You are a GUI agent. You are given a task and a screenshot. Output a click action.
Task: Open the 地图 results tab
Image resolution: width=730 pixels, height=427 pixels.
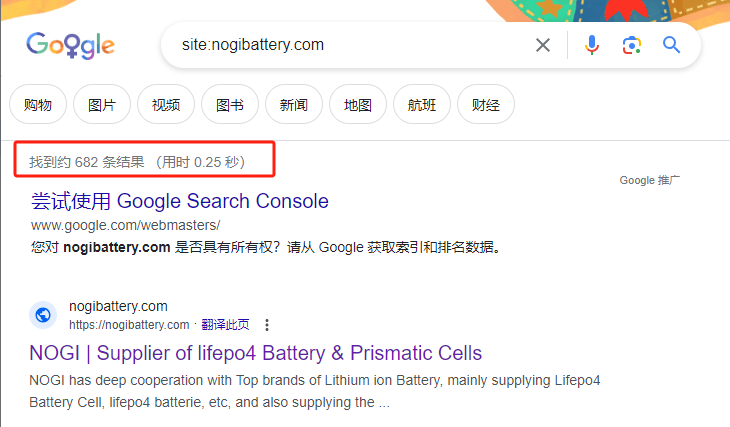(358, 104)
